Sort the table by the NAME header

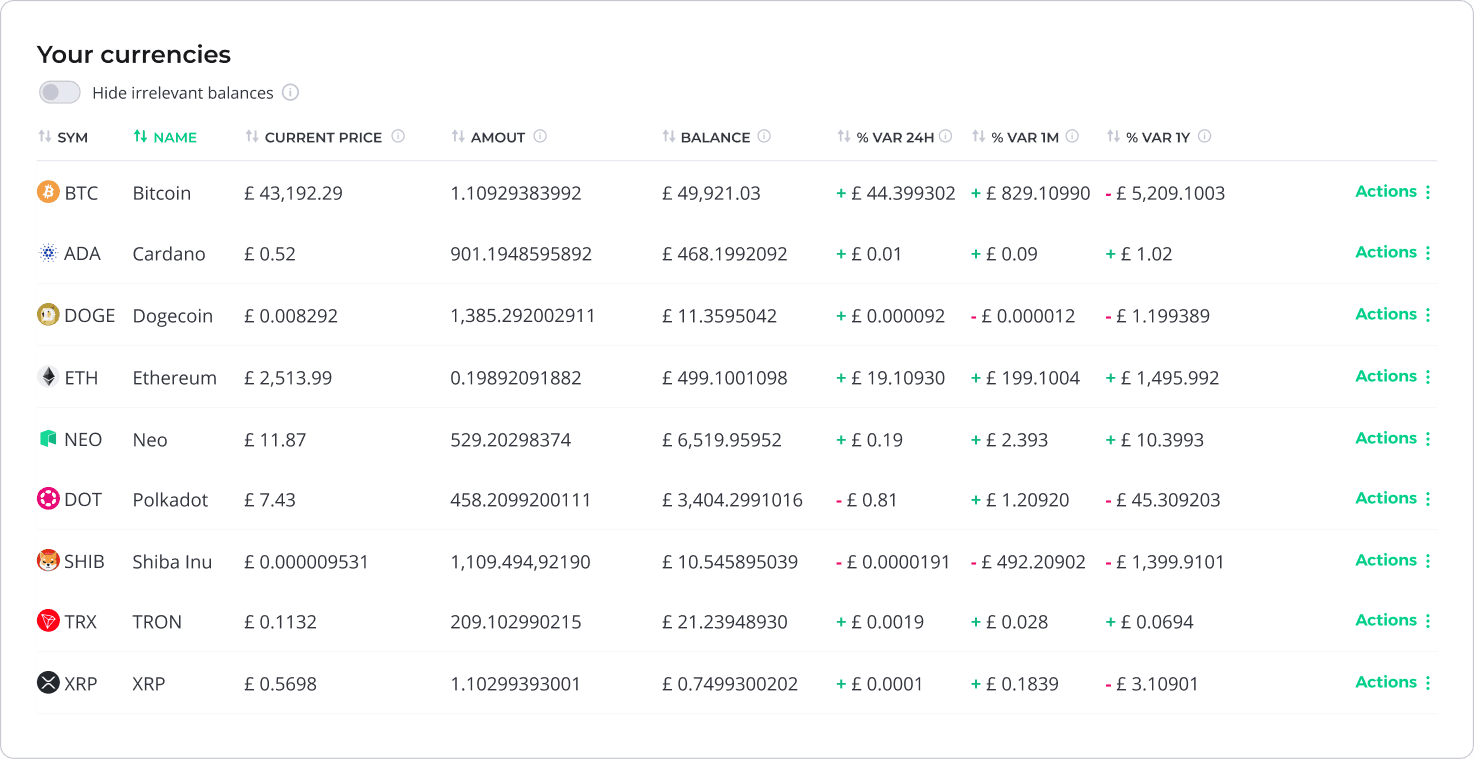pos(166,136)
